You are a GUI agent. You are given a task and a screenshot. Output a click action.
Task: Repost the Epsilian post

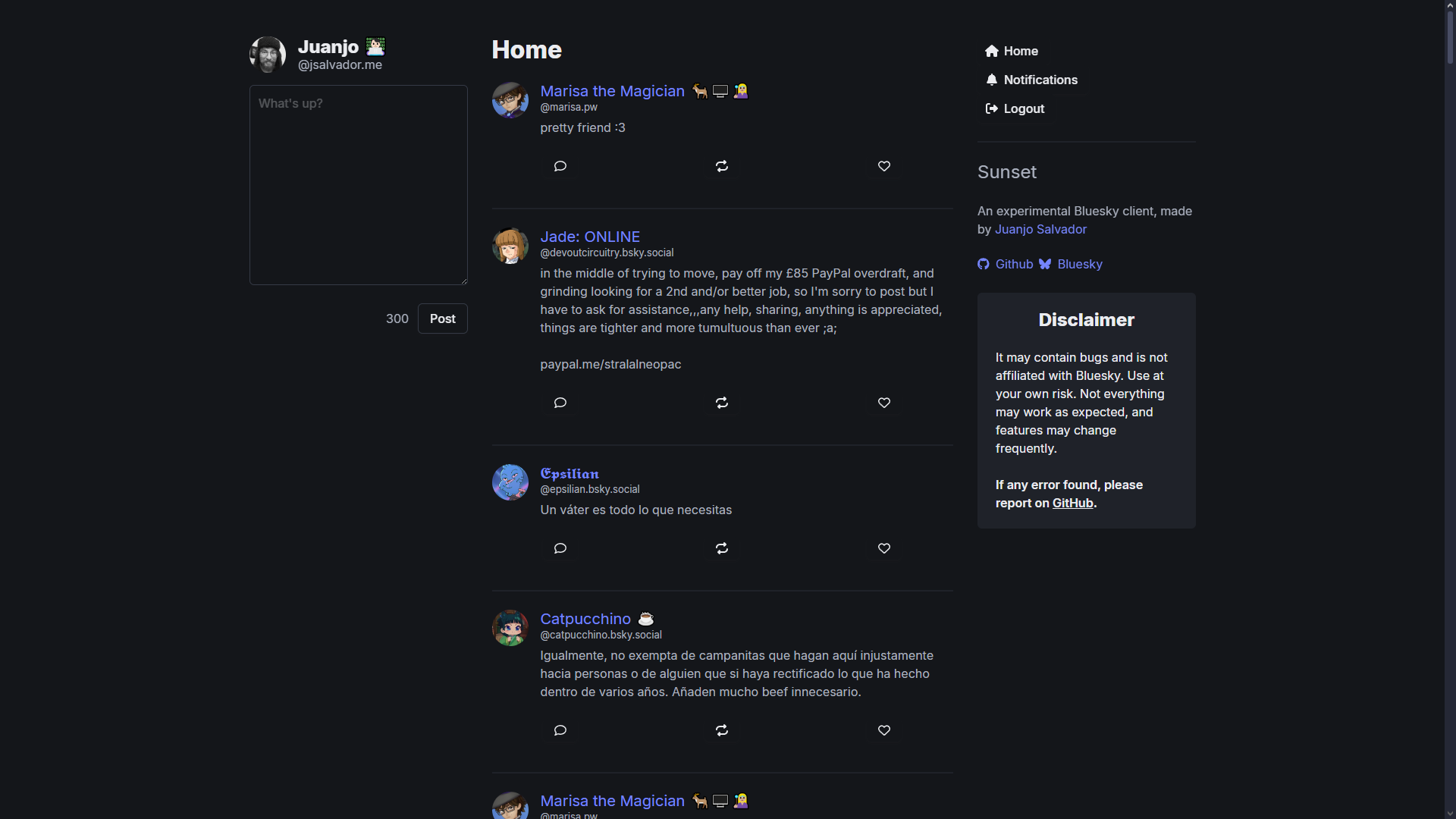(x=722, y=548)
